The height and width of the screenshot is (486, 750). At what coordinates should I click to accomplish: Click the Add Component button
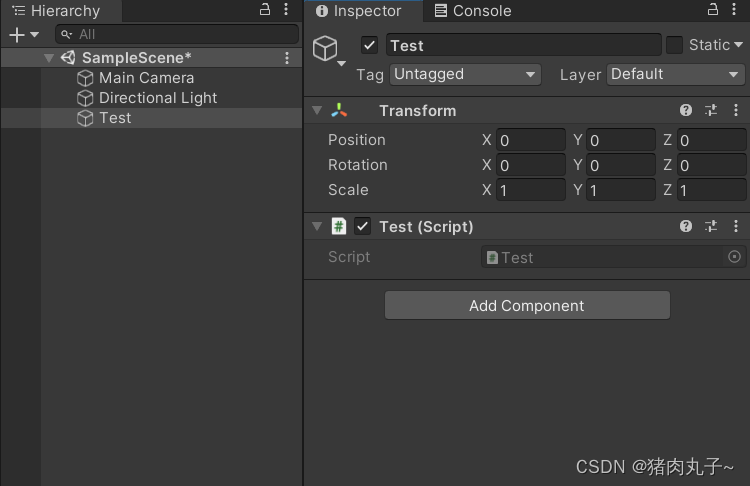point(527,305)
